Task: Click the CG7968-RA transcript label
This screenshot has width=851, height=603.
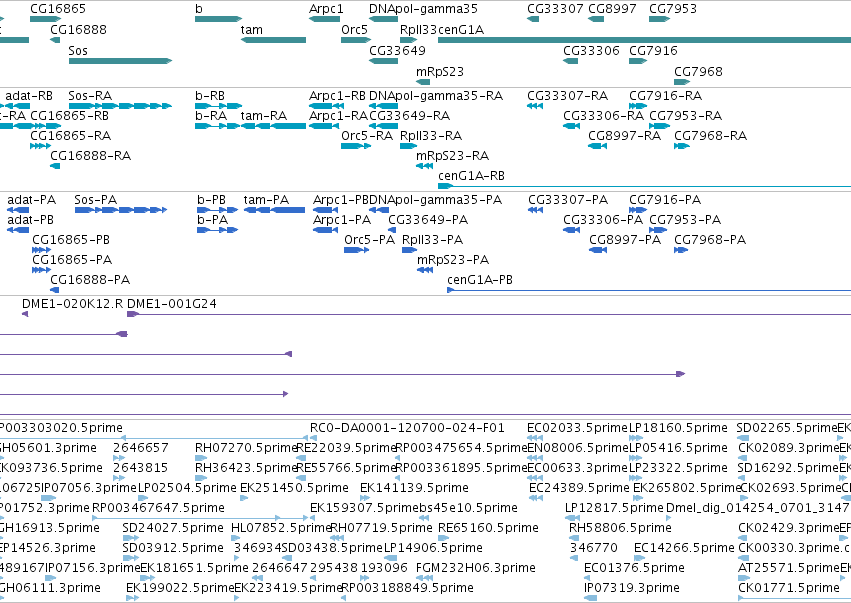Action: pos(710,136)
